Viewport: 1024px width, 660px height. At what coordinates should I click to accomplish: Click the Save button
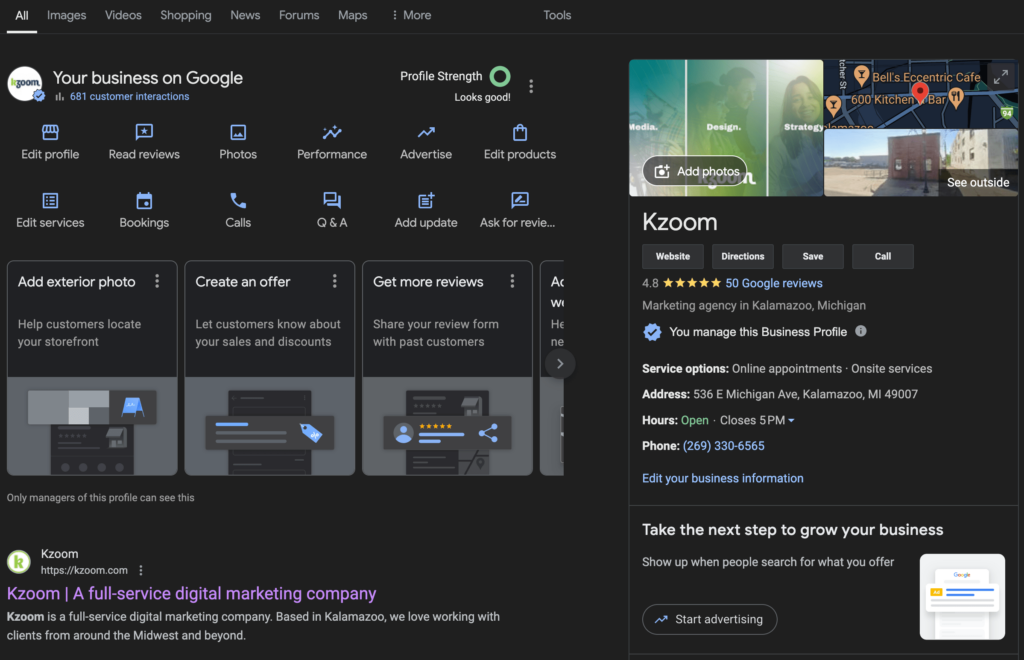[812, 257]
